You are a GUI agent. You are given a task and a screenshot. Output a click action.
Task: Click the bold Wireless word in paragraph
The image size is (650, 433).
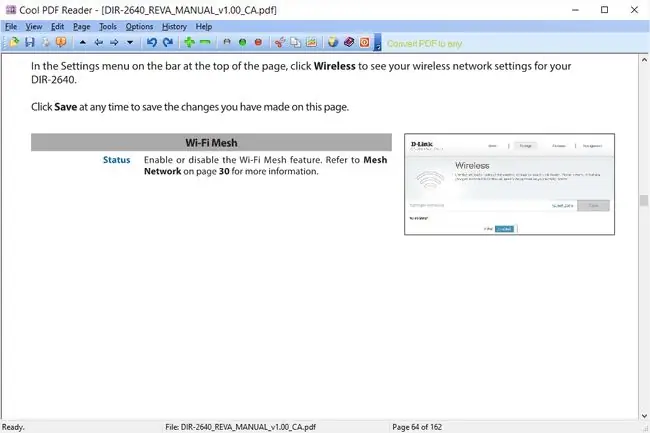click(335, 66)
